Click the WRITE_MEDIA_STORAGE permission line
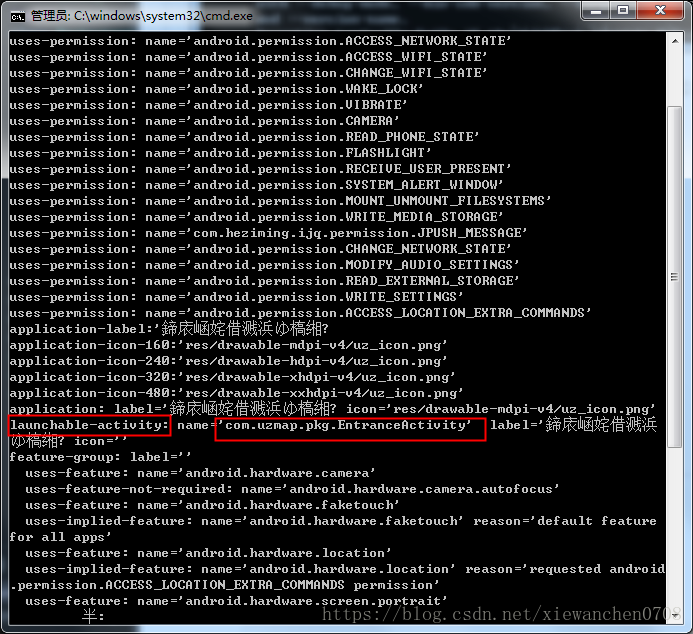 coord(256,217)
